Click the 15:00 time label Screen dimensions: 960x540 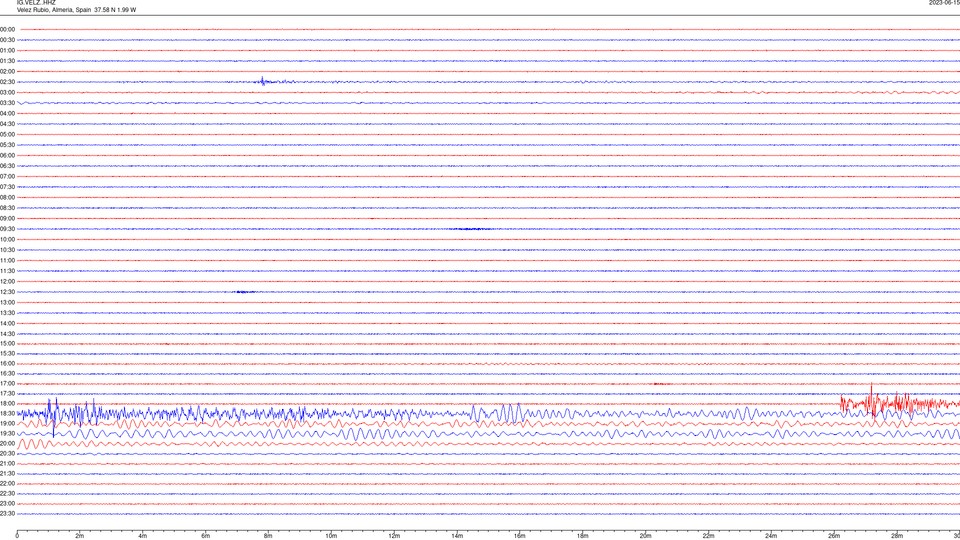pos(7,343)
